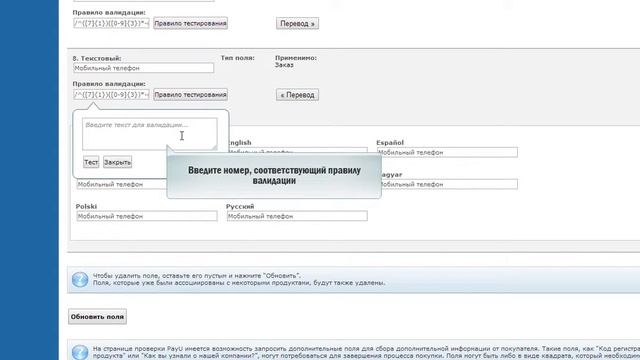640x360 pixels.
Task: Click the Применимо: Заказ text
Action: [x=296, y=61]
